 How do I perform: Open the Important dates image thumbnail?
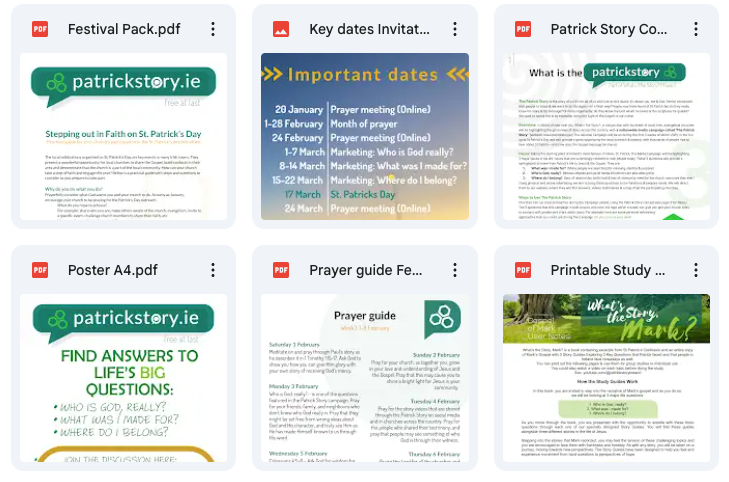click(x=365, y=136)
